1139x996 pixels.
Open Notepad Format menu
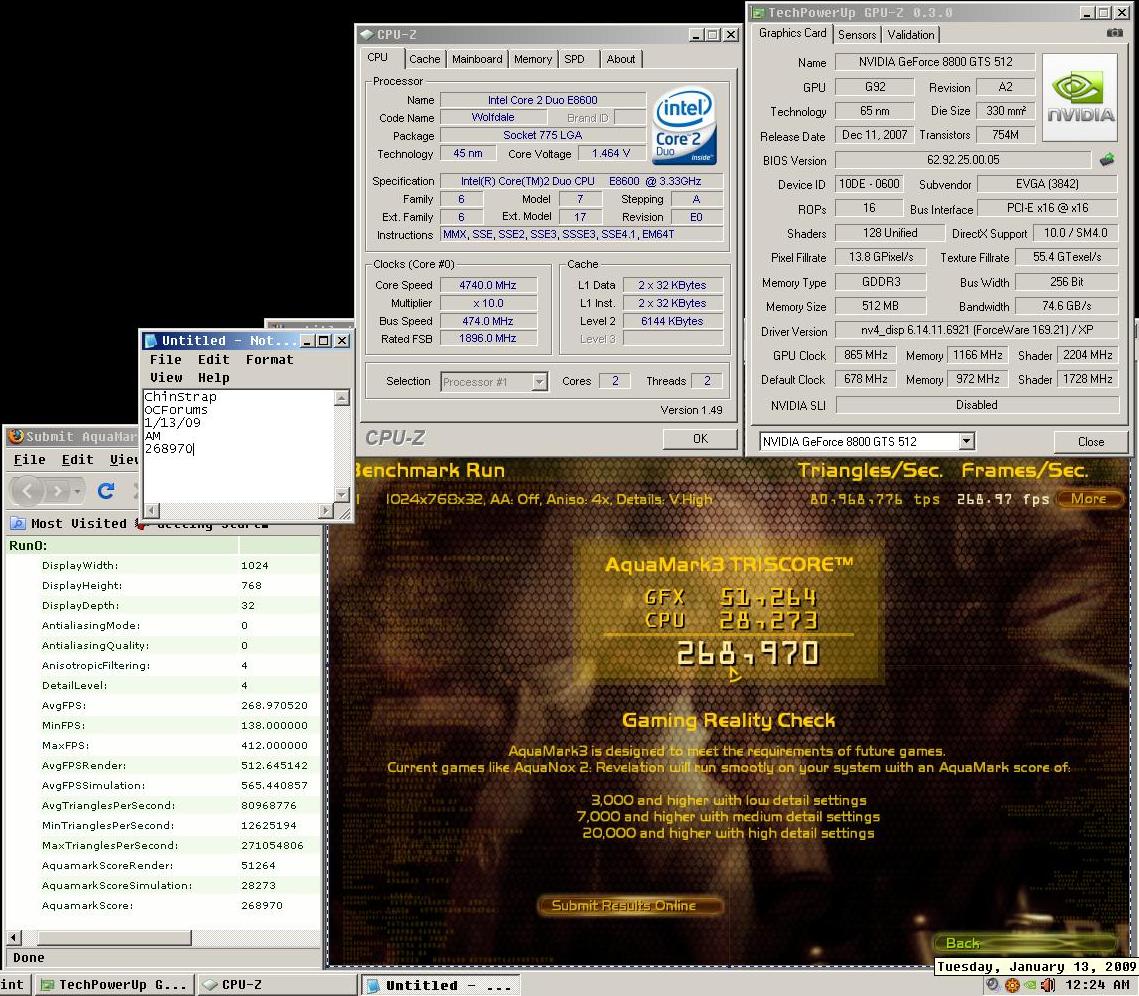click(x=269, y=360)
